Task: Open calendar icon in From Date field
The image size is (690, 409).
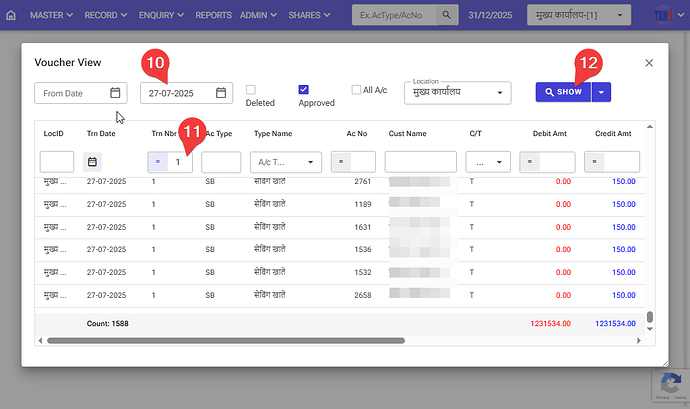Action: 115,93
